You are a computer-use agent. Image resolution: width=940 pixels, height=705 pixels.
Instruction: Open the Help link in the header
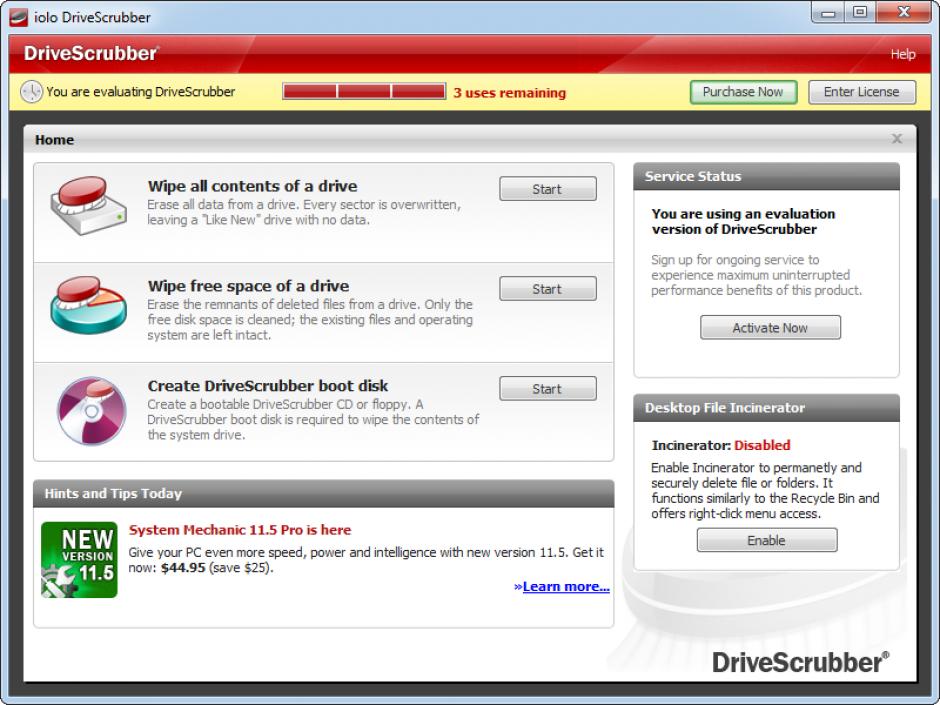click(x=903, y=54)
